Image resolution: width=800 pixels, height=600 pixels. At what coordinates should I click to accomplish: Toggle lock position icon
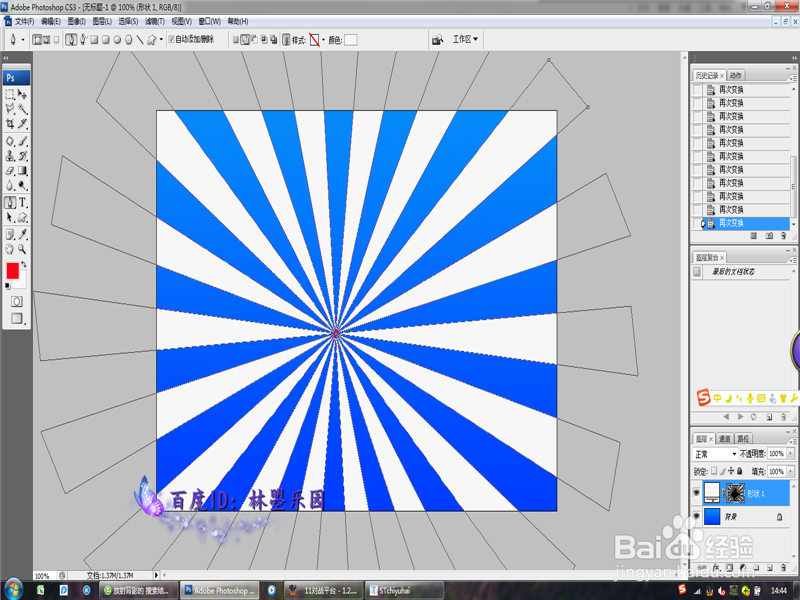pos(731,471)
